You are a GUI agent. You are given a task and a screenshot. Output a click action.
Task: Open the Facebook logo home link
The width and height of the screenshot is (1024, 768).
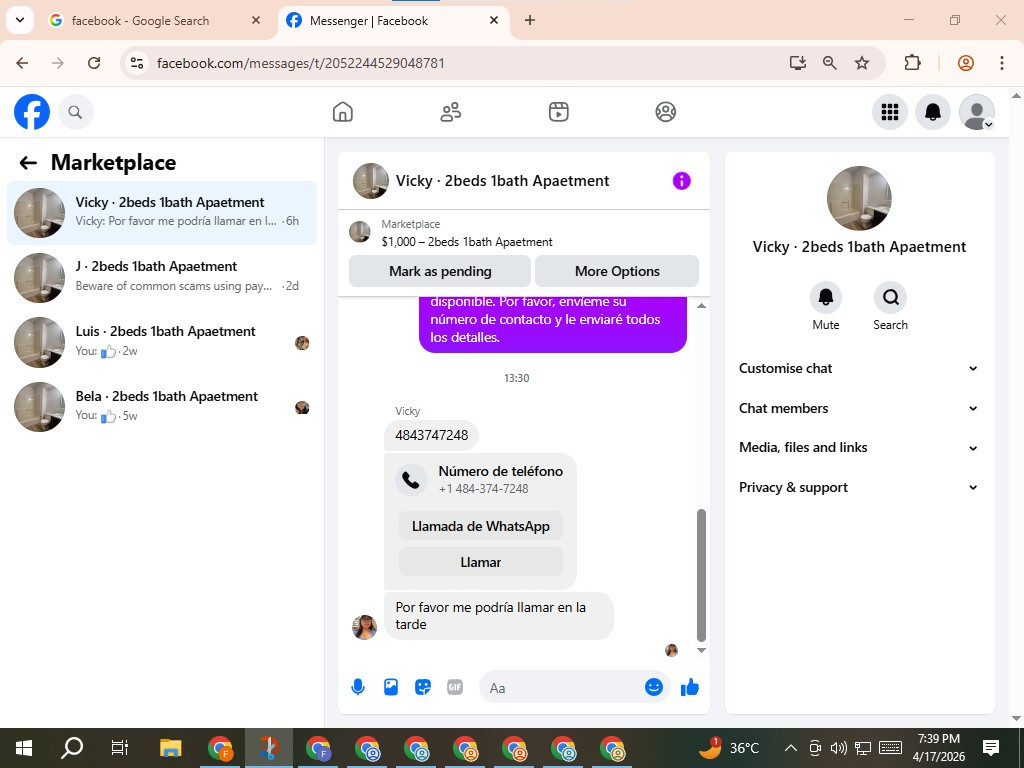pos(31,112)
